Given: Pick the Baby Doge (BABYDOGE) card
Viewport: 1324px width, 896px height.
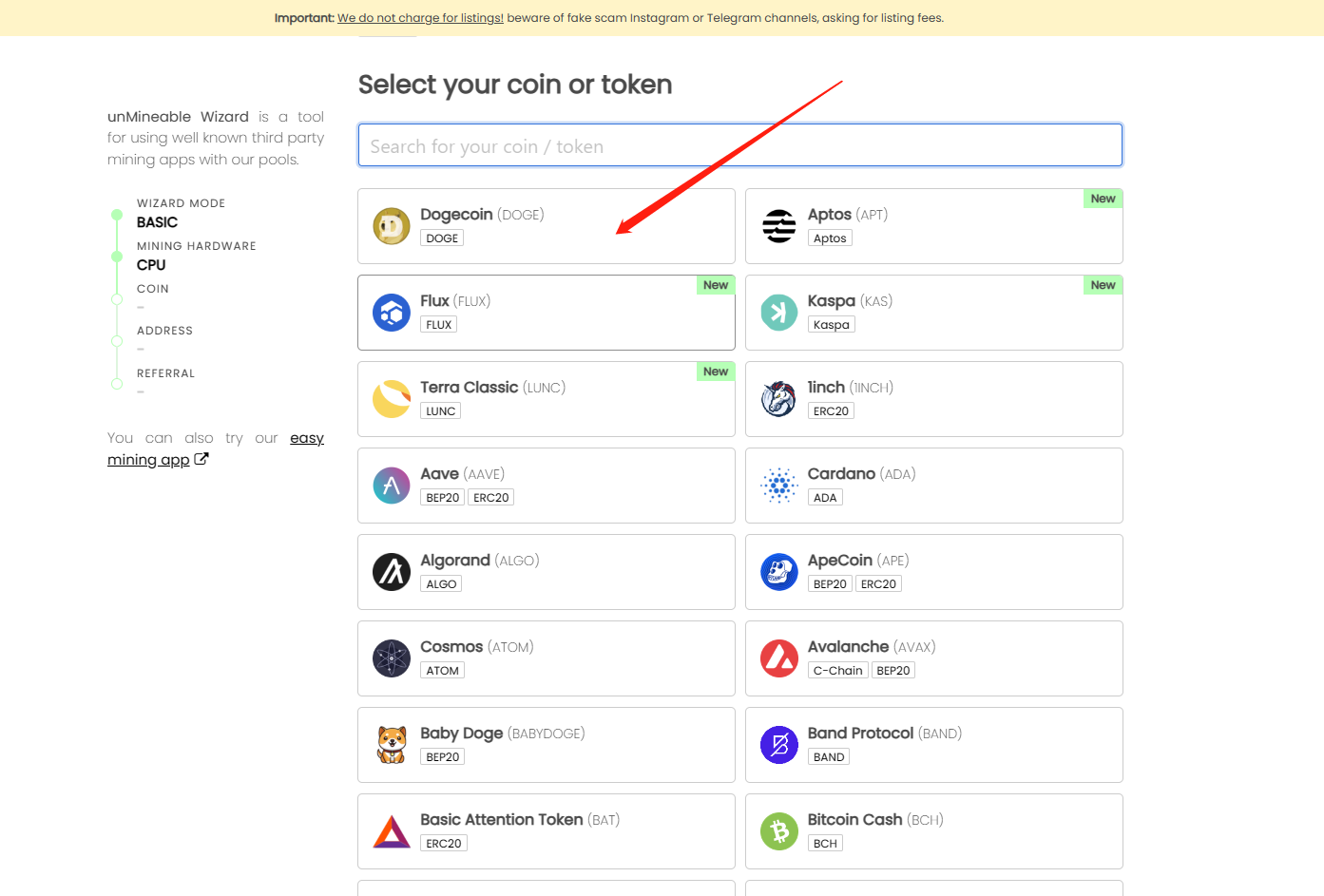Looking at the screenshot, I should pos(547,745).
